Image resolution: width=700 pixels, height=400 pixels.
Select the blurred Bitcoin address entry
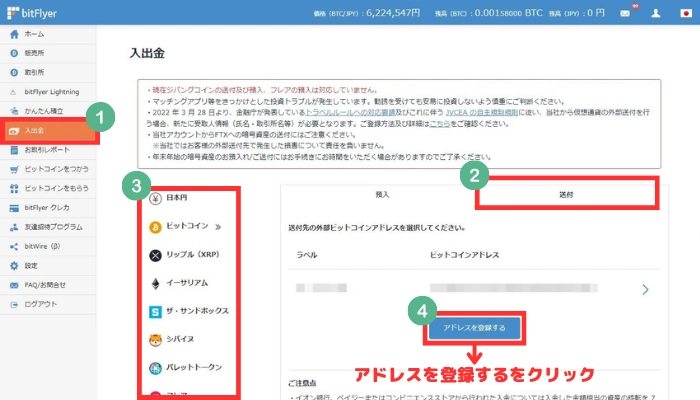513,288
